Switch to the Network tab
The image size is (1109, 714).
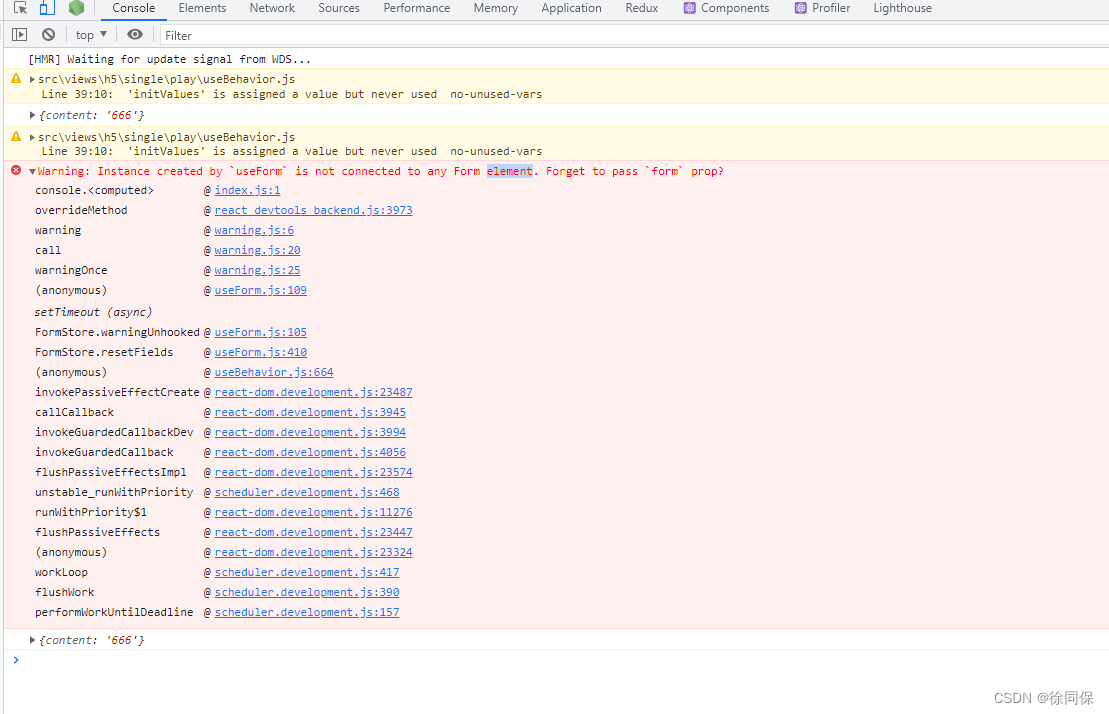(272, 8)
